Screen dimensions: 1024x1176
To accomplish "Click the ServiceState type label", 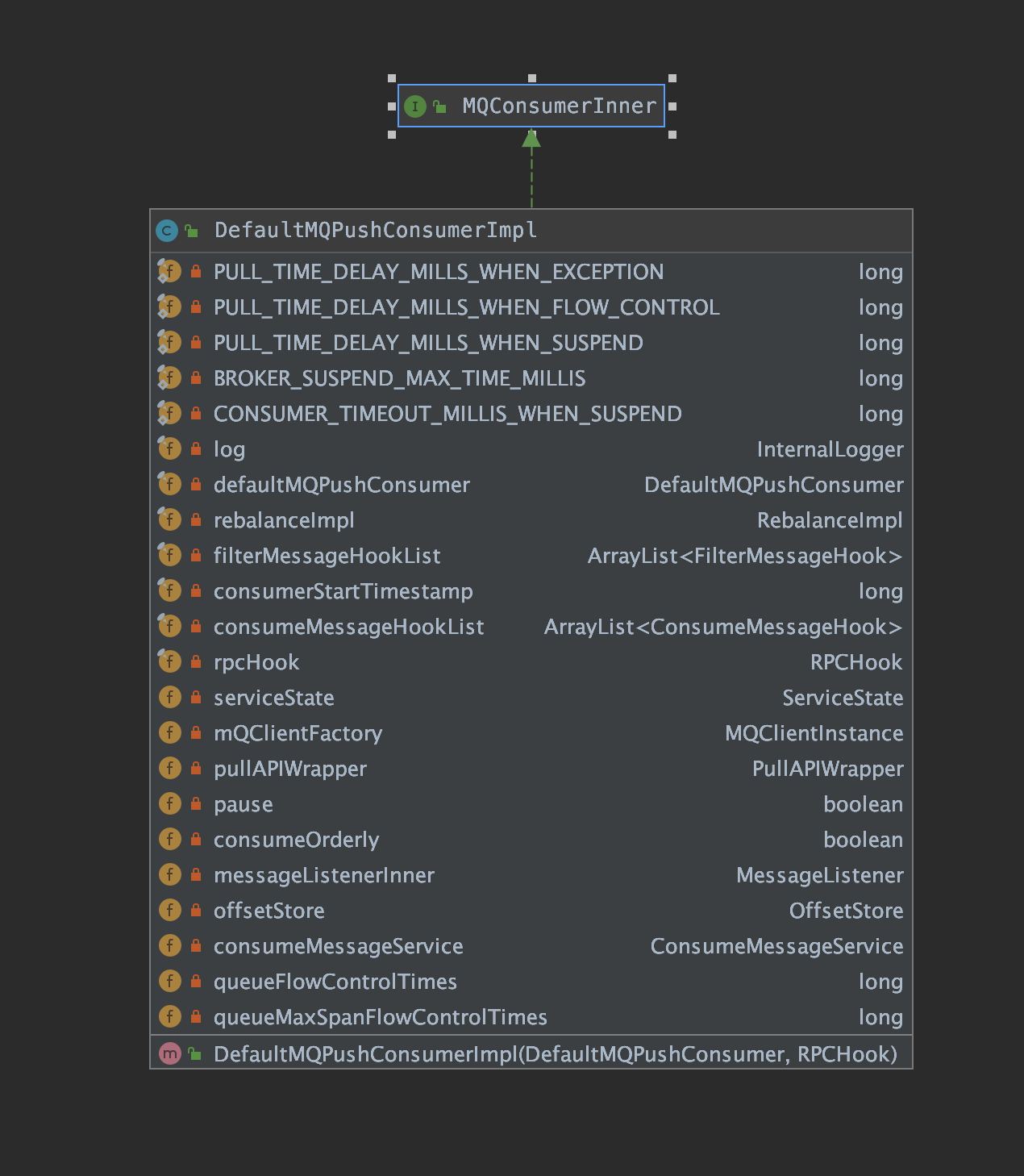I will [843, 698].
